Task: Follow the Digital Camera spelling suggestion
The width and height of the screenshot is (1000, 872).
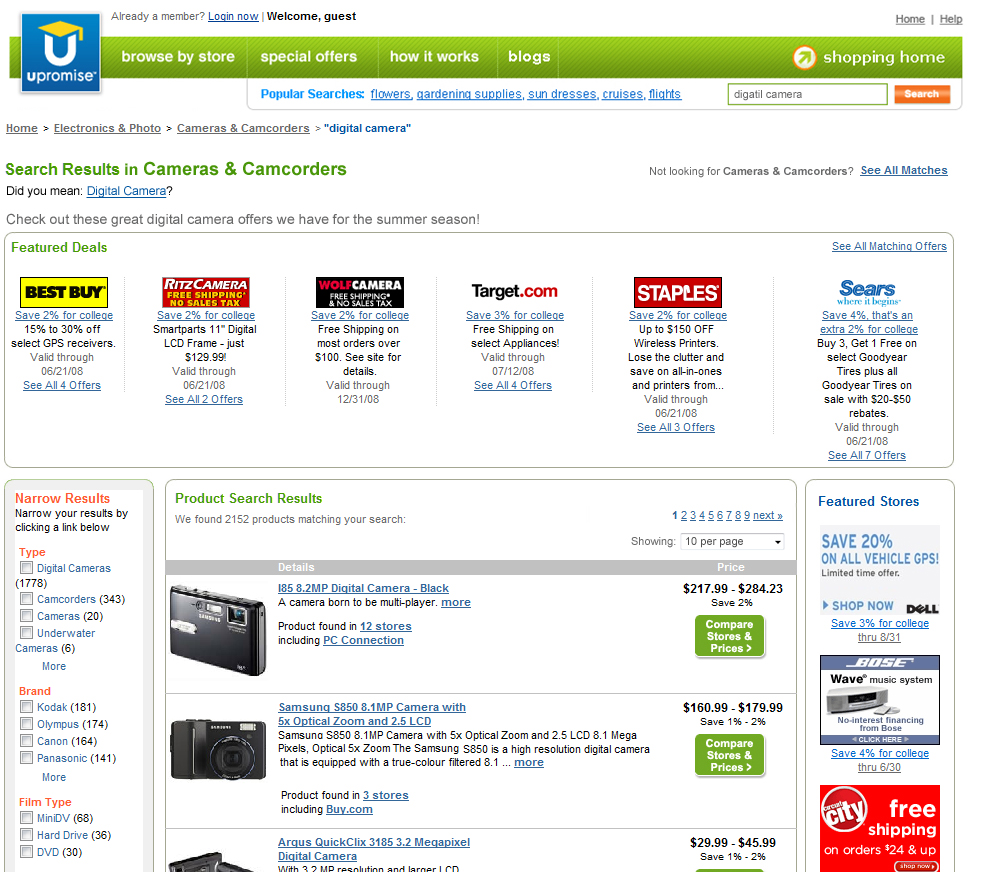Action: tap(126, 191)
